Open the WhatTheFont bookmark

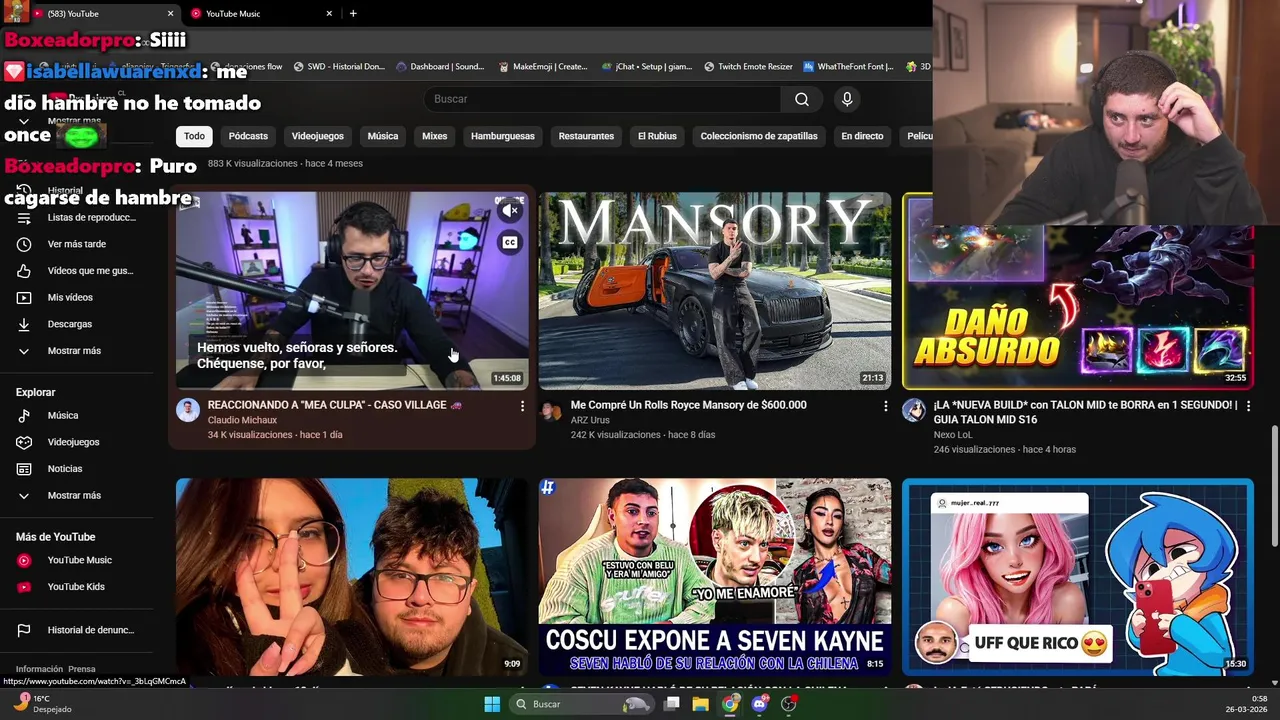click(848, 67)
